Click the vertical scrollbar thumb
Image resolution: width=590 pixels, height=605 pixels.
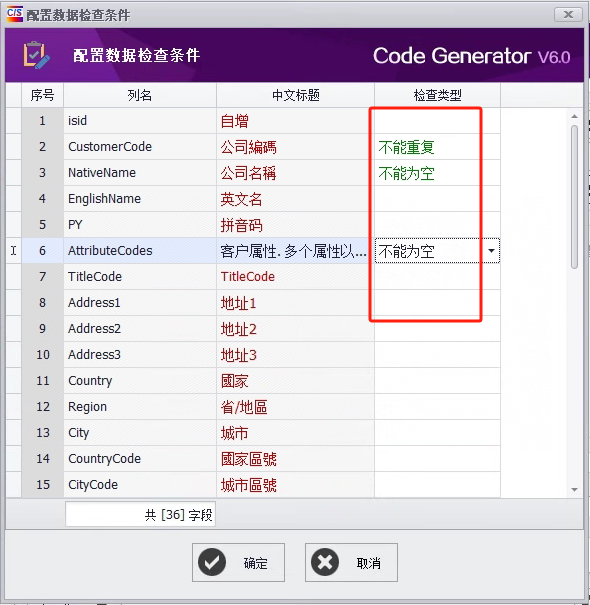[x=574, y=197]
